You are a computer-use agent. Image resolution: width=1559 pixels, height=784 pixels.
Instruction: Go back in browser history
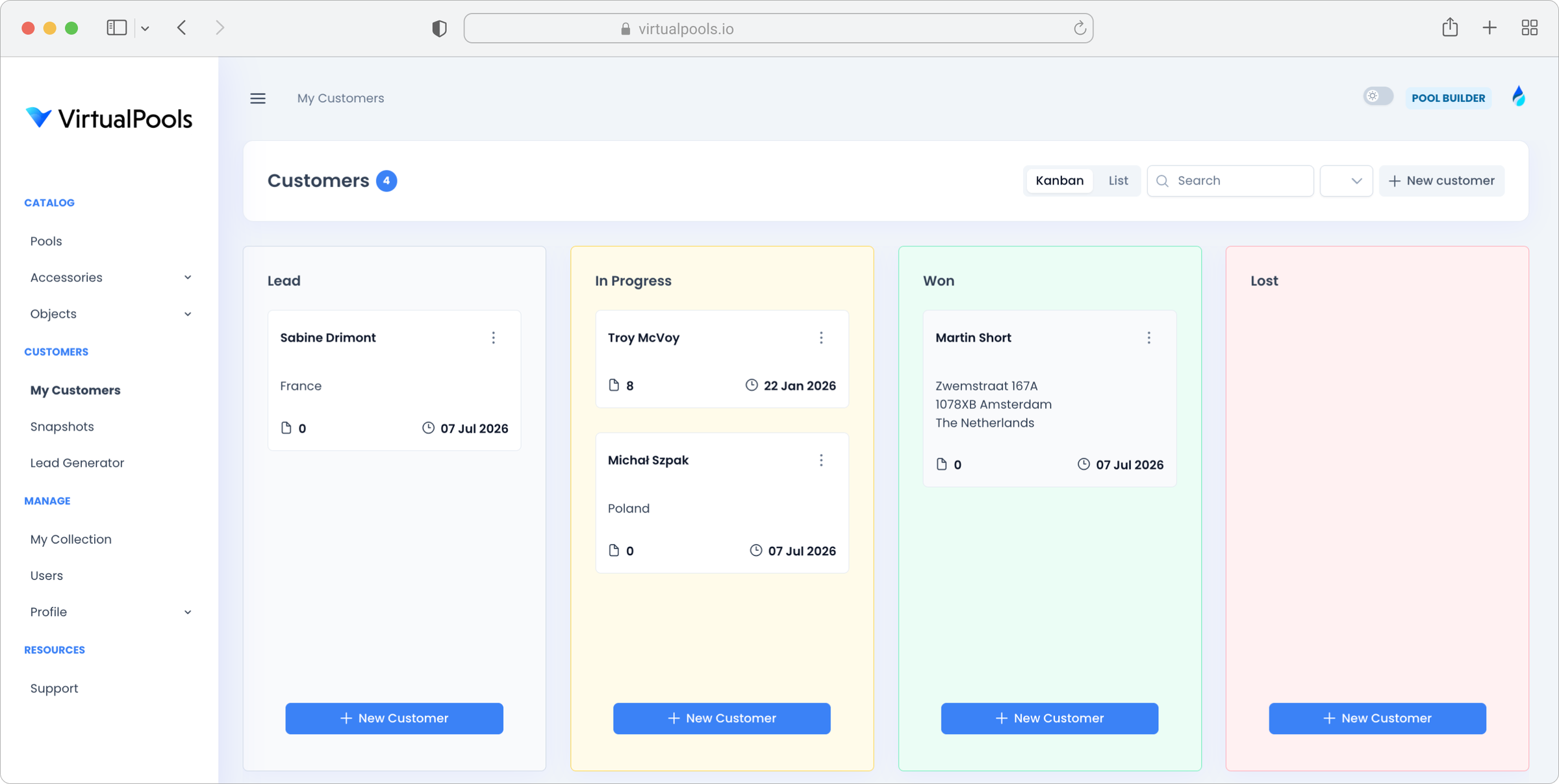pyautogui.click(x=182, y=28)
